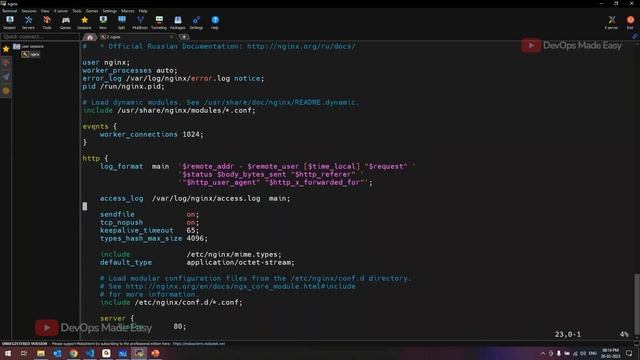Open the Windows Start button

pos(8,353)
